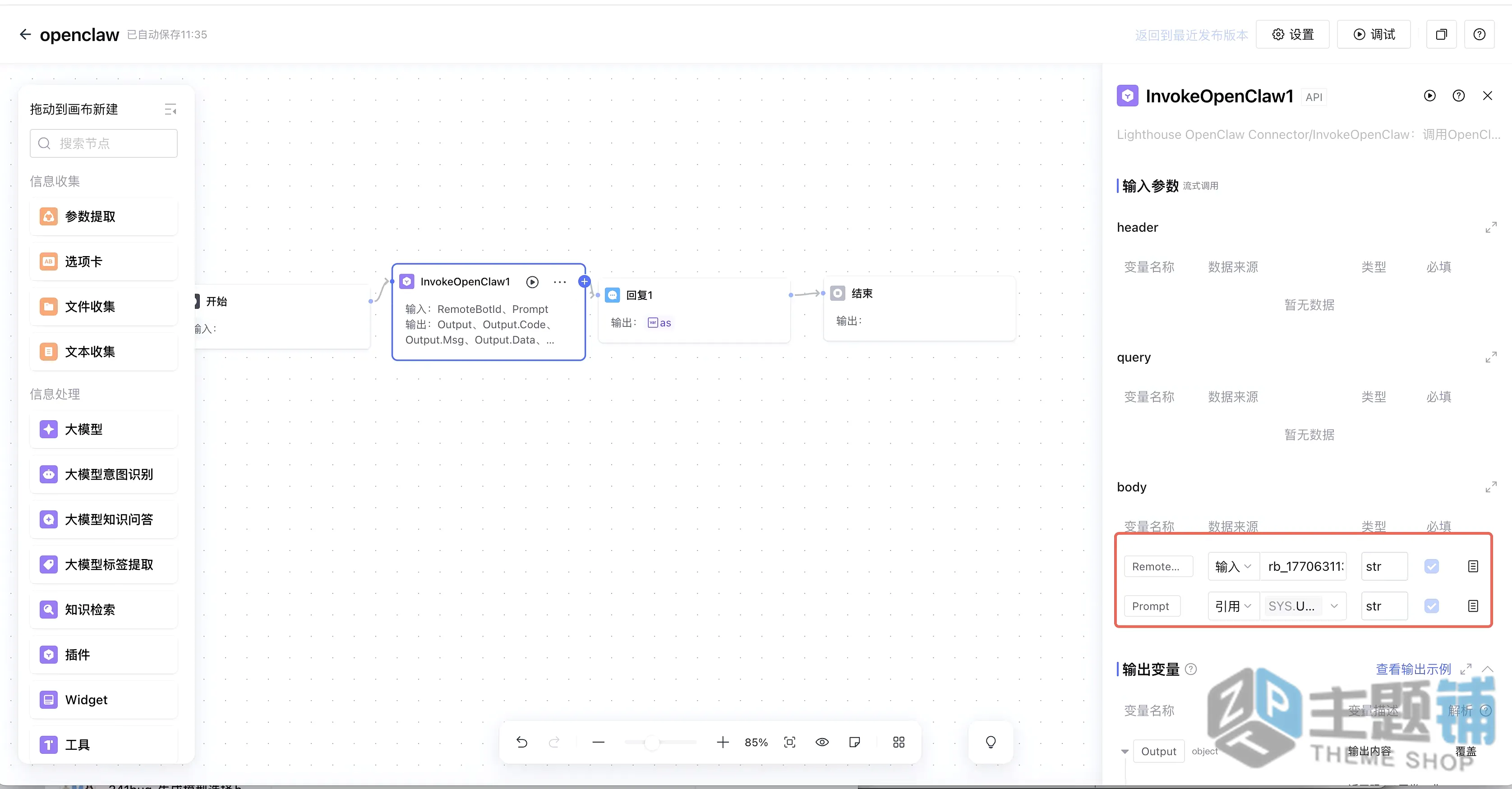Toggle the required checkbox for Prompt row

coord(1432,606)
